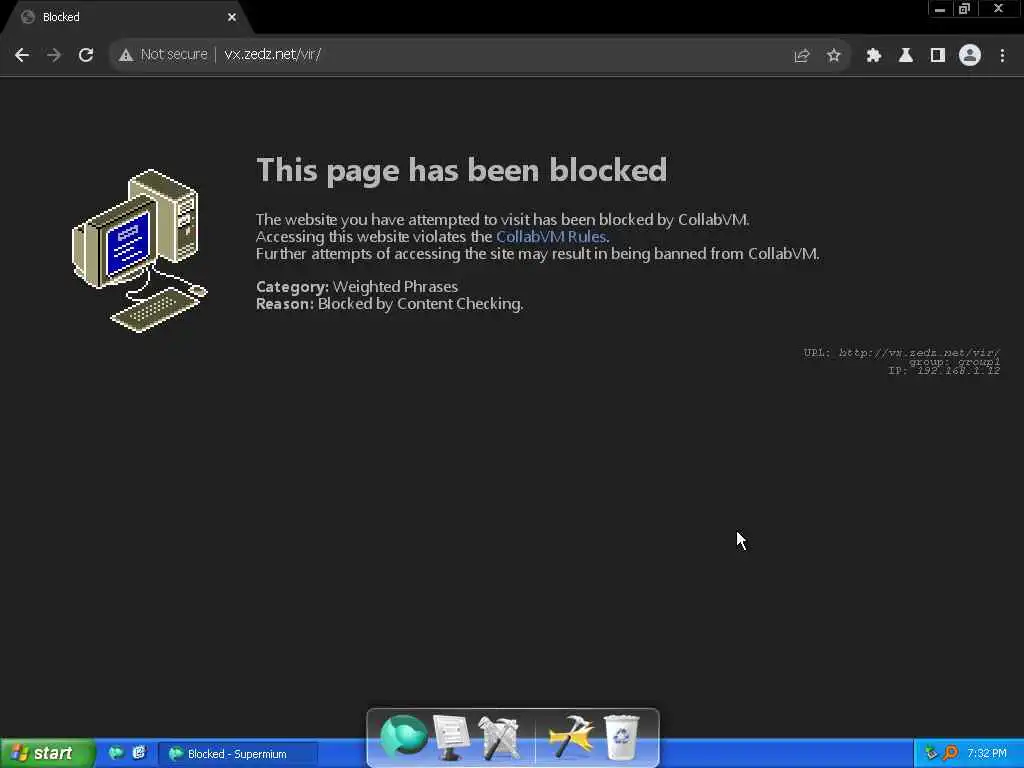Viewport: 1024px width, 768px height.
Task: Open the Windows start menu
Action: point(46,754)
